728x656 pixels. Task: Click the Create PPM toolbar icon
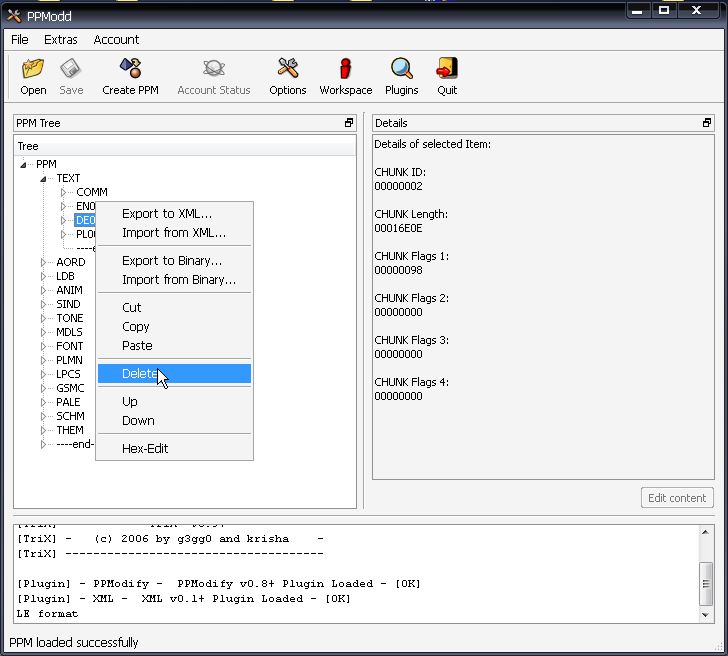tap(130, 68)
